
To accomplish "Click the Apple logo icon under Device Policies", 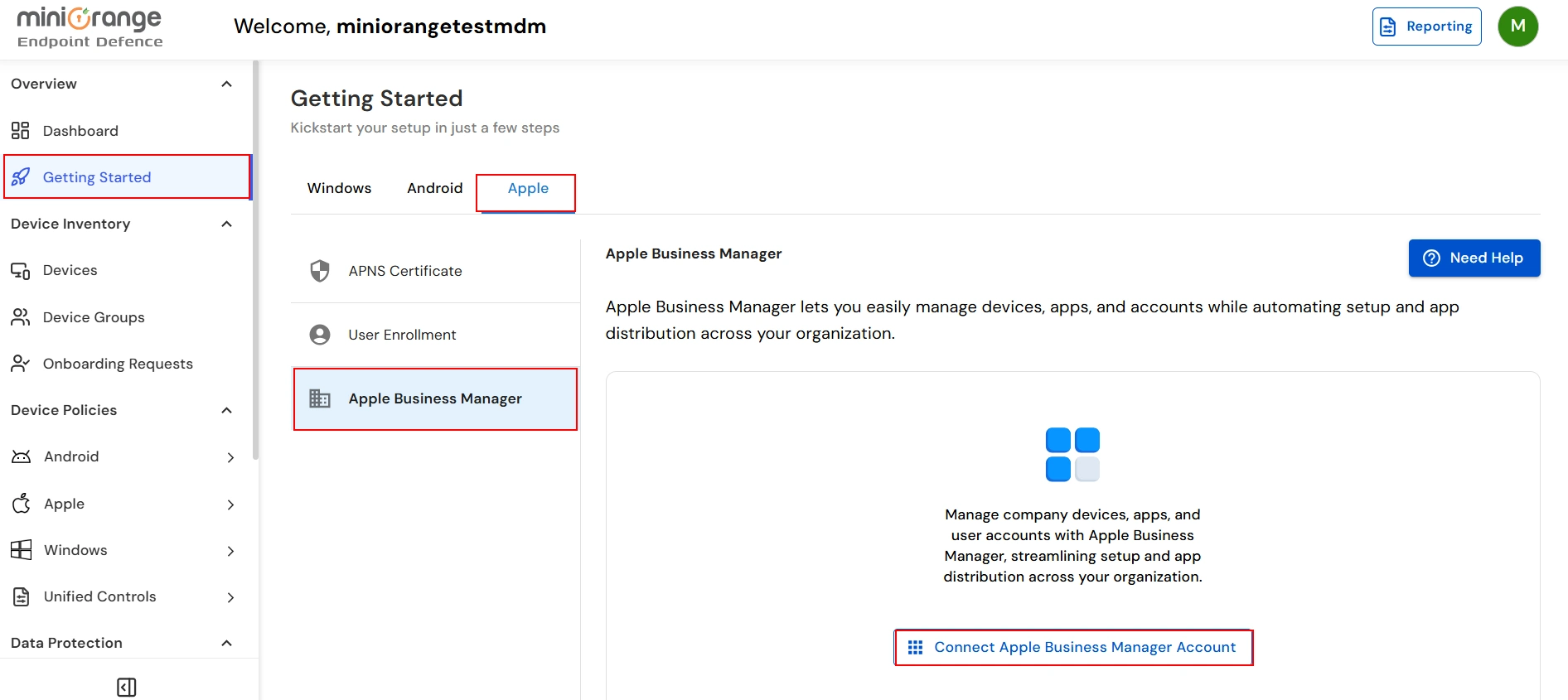I will coord(22,504).
